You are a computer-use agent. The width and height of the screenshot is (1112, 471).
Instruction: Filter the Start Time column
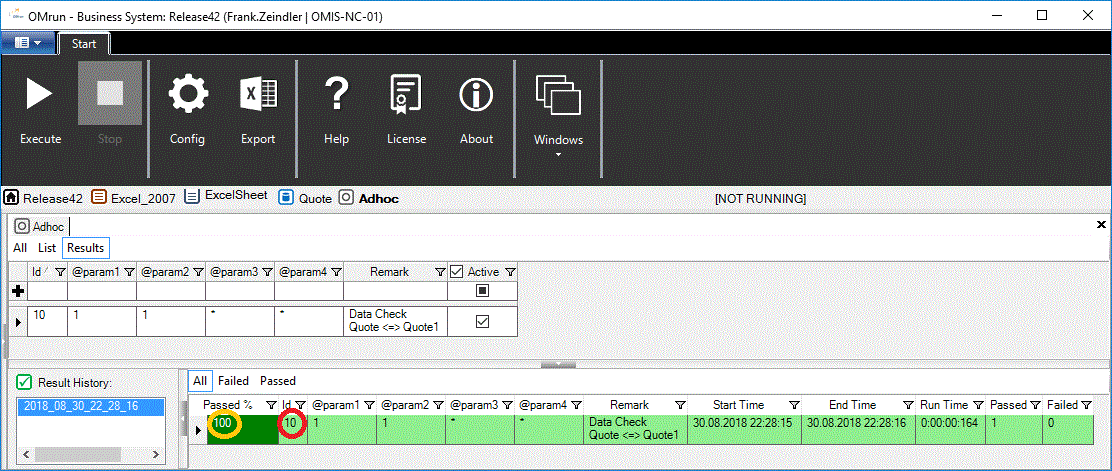[x=794, y=405]
